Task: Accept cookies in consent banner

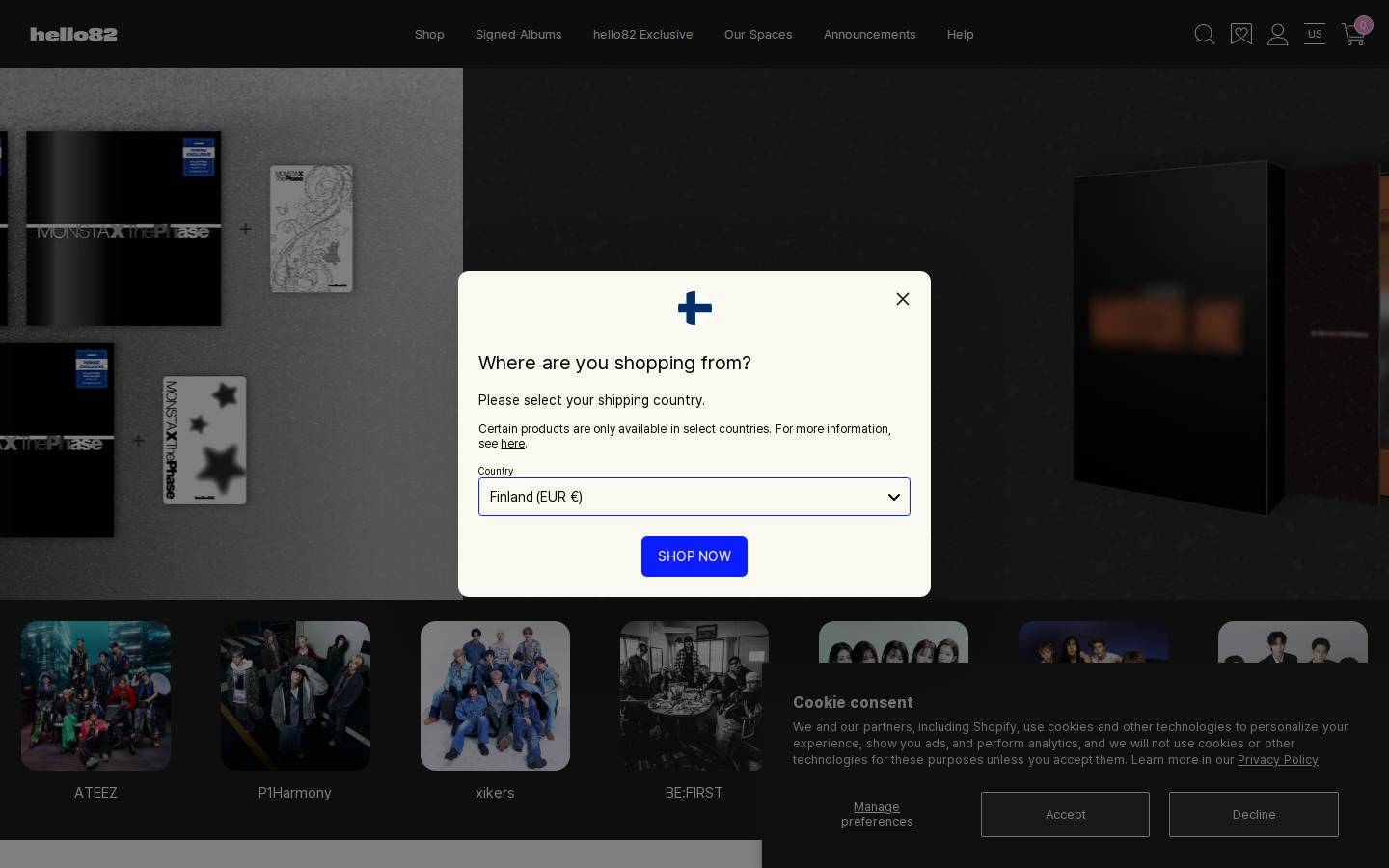Action: click(x=1065, y=815)
